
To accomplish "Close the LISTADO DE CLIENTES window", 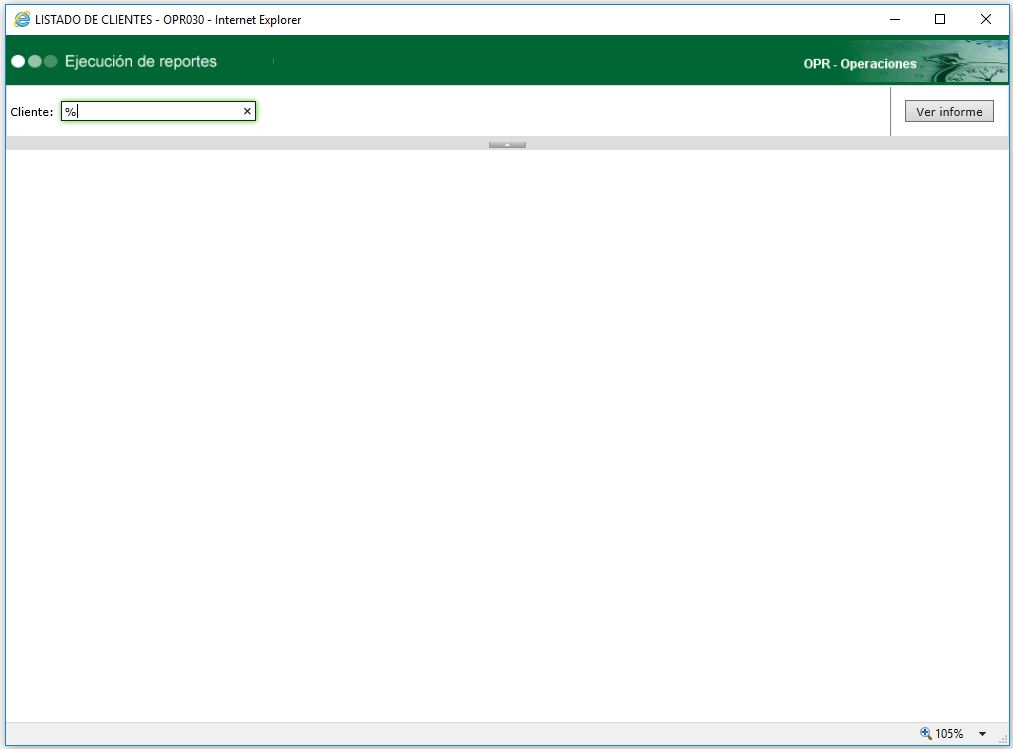I will [x=985, y=19].
